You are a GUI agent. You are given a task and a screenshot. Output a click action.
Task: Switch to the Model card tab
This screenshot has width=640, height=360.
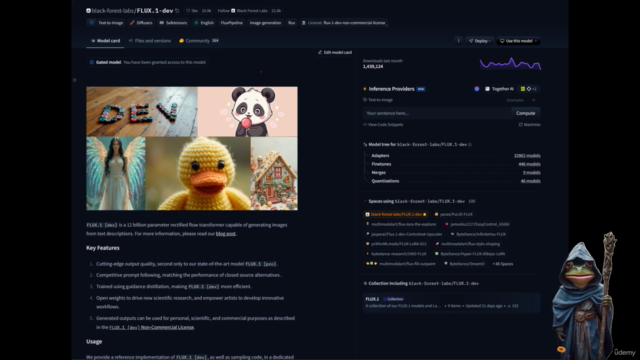[105, 41]
